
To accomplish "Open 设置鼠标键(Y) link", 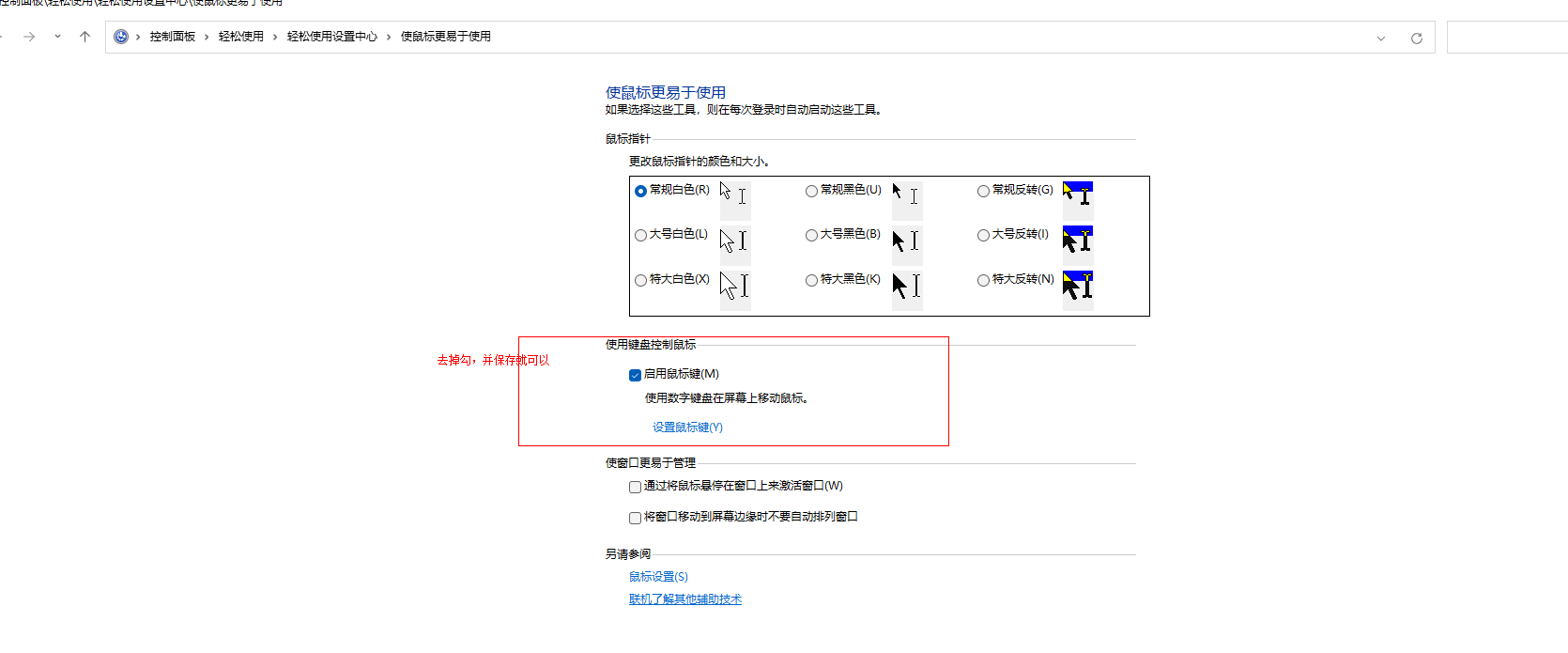I will click(x=687, y=428).
